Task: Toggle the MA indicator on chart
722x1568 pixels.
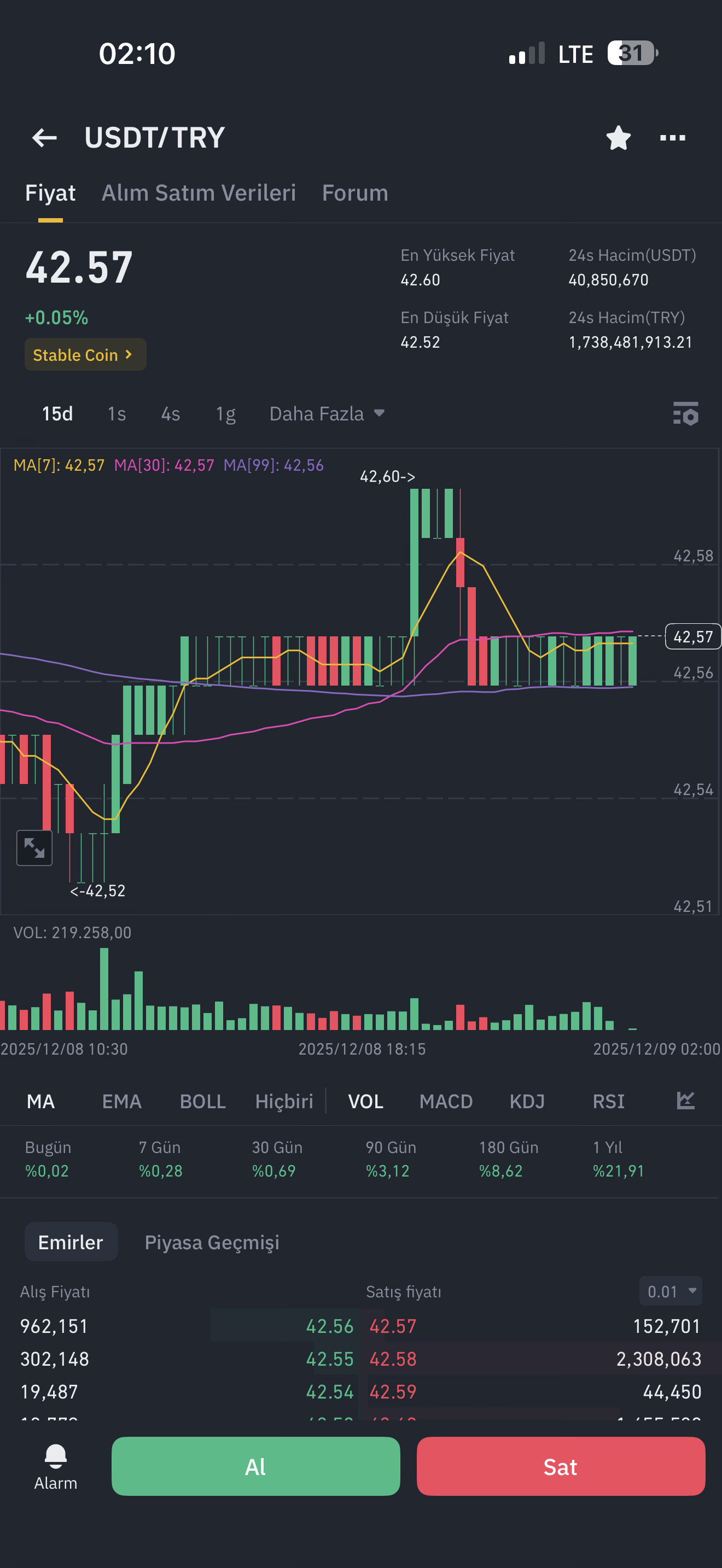Action: (x=41, y=1101)
